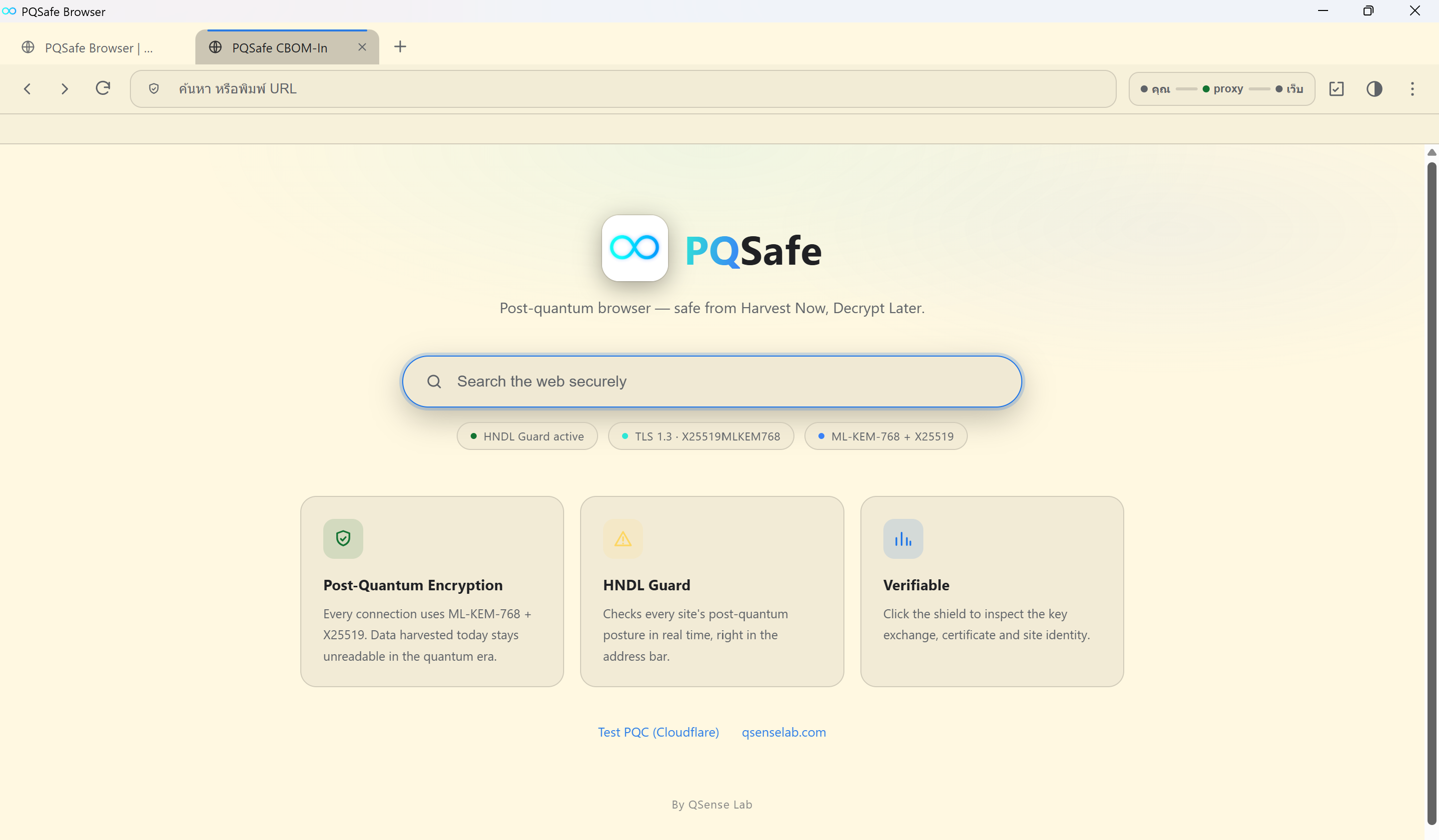Open the three-dot browser menu
Viewport: 1439px width, 840px height.
1412,88
